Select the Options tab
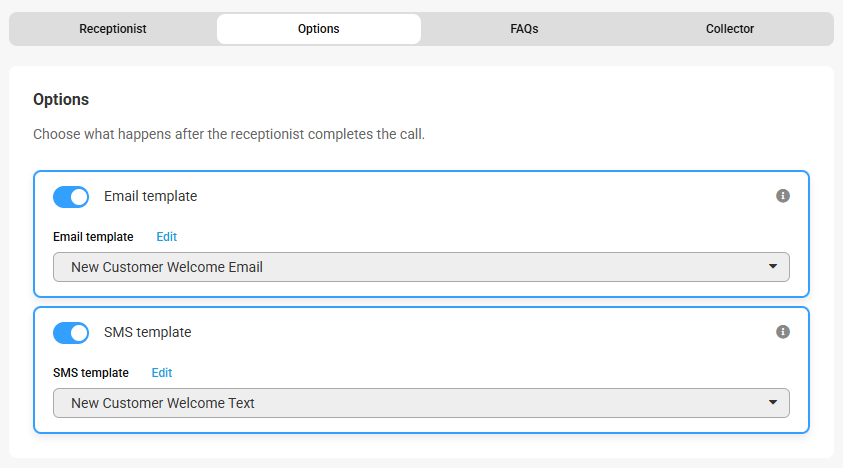 (x=318, y=29)
